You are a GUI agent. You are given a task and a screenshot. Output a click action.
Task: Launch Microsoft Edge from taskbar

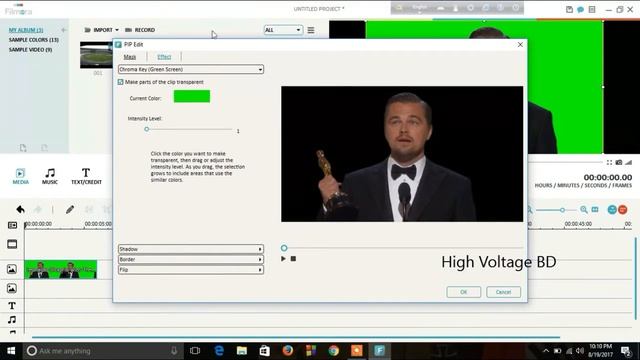click(x=219, y=351)
